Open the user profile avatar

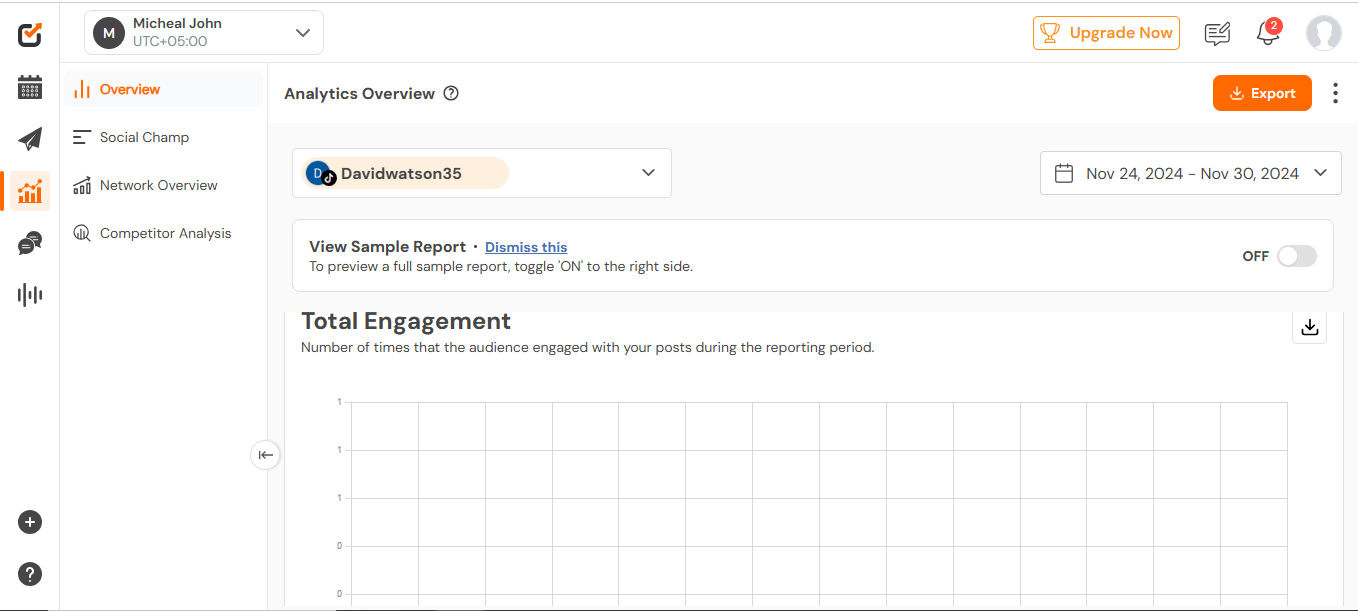click(x=1323, y=33)
